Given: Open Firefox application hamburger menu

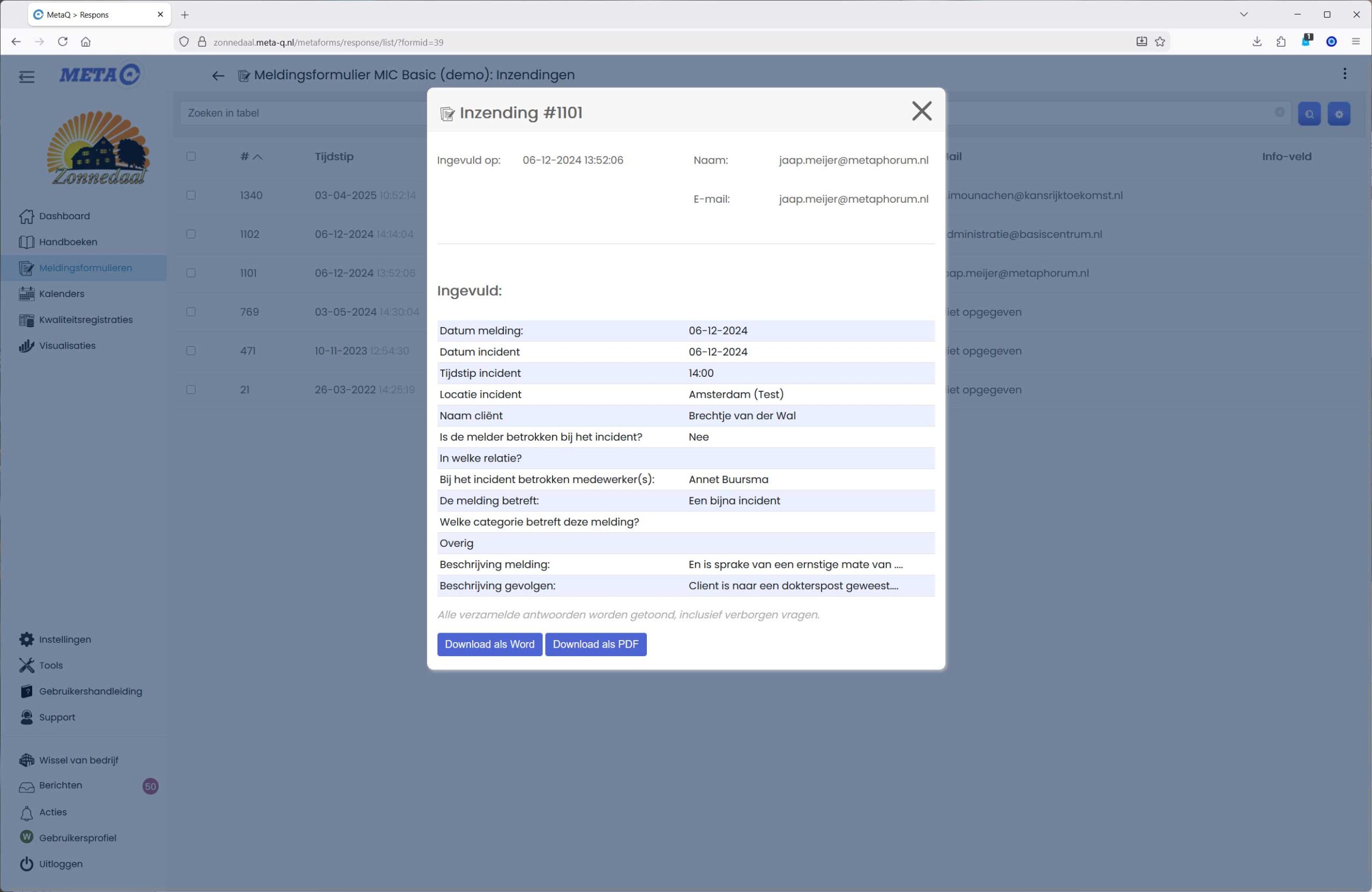Looking at the screenshot, I should [1355, 41].
